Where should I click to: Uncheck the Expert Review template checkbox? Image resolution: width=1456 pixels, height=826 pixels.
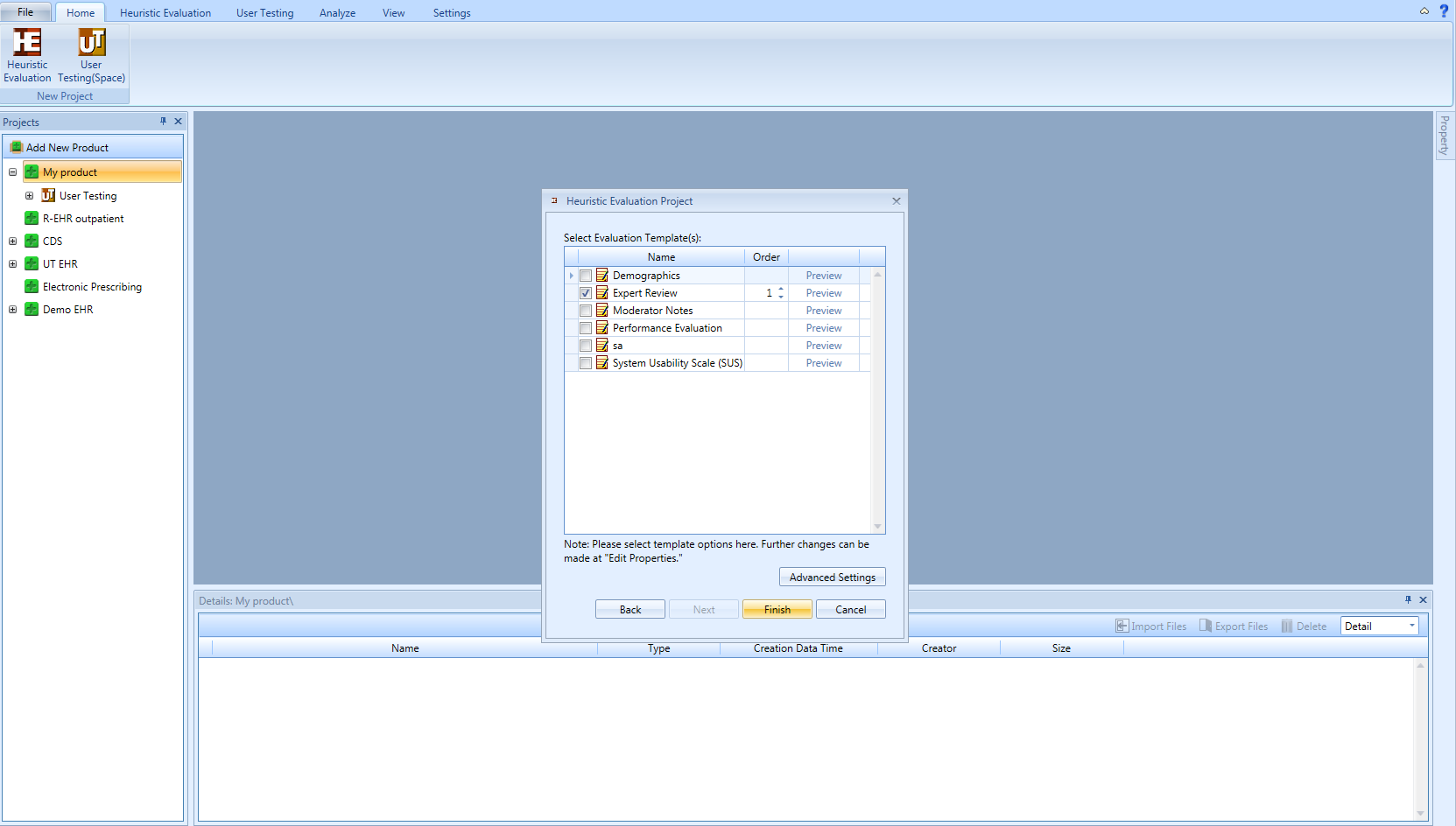coord(586,293)
